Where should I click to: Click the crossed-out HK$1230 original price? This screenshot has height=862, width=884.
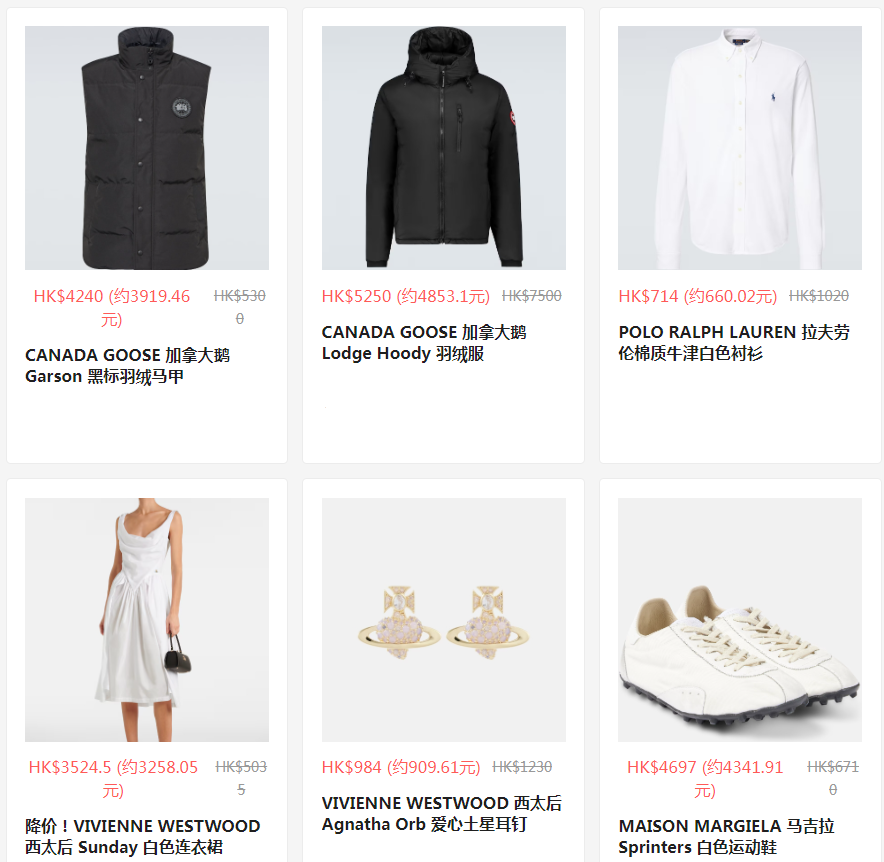(x=522, y=767)
